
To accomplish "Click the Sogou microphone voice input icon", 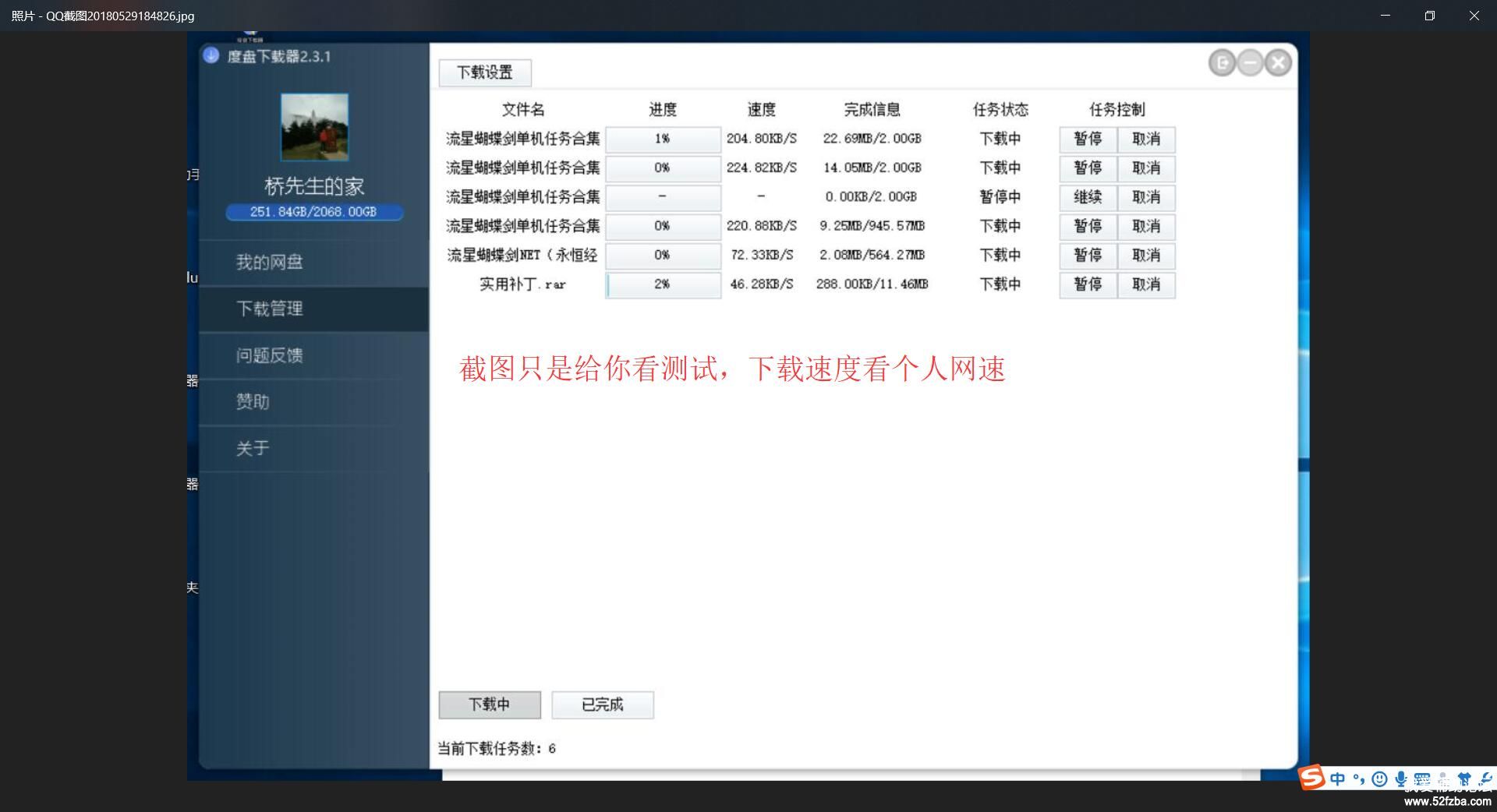I will coord(1400,778).
